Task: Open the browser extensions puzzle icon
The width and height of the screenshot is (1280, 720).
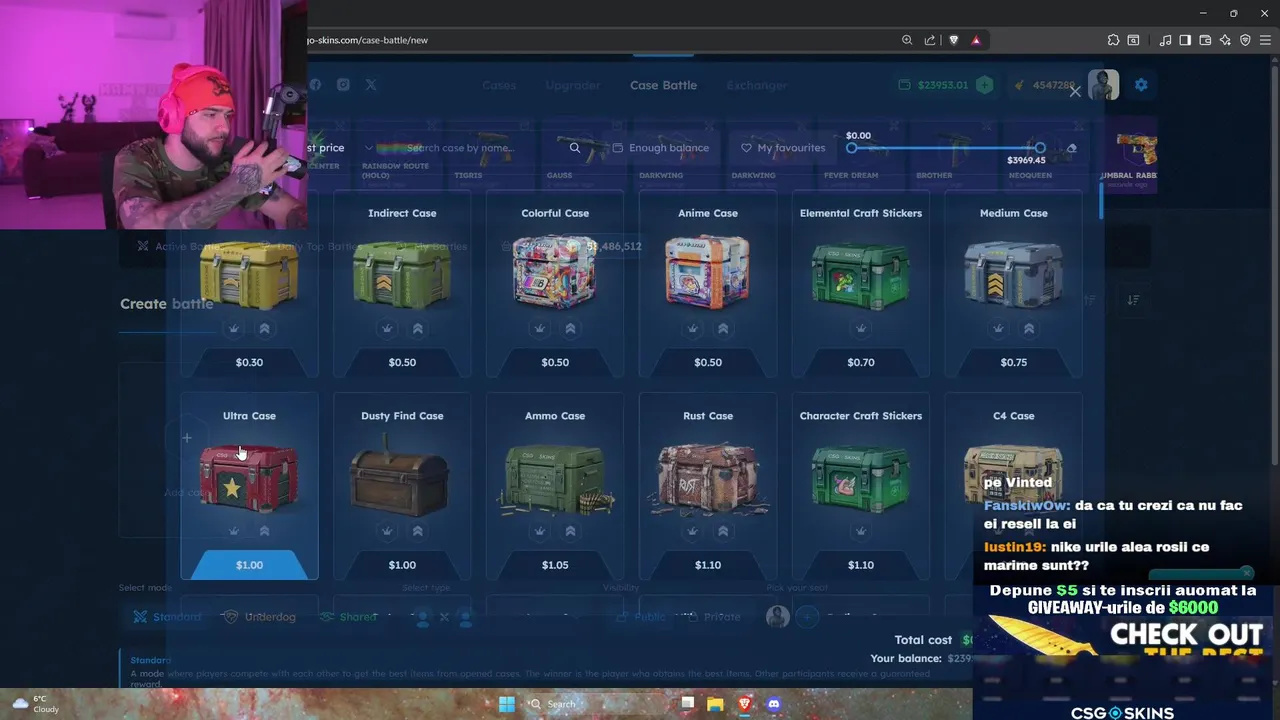Action: point(1113,40)
